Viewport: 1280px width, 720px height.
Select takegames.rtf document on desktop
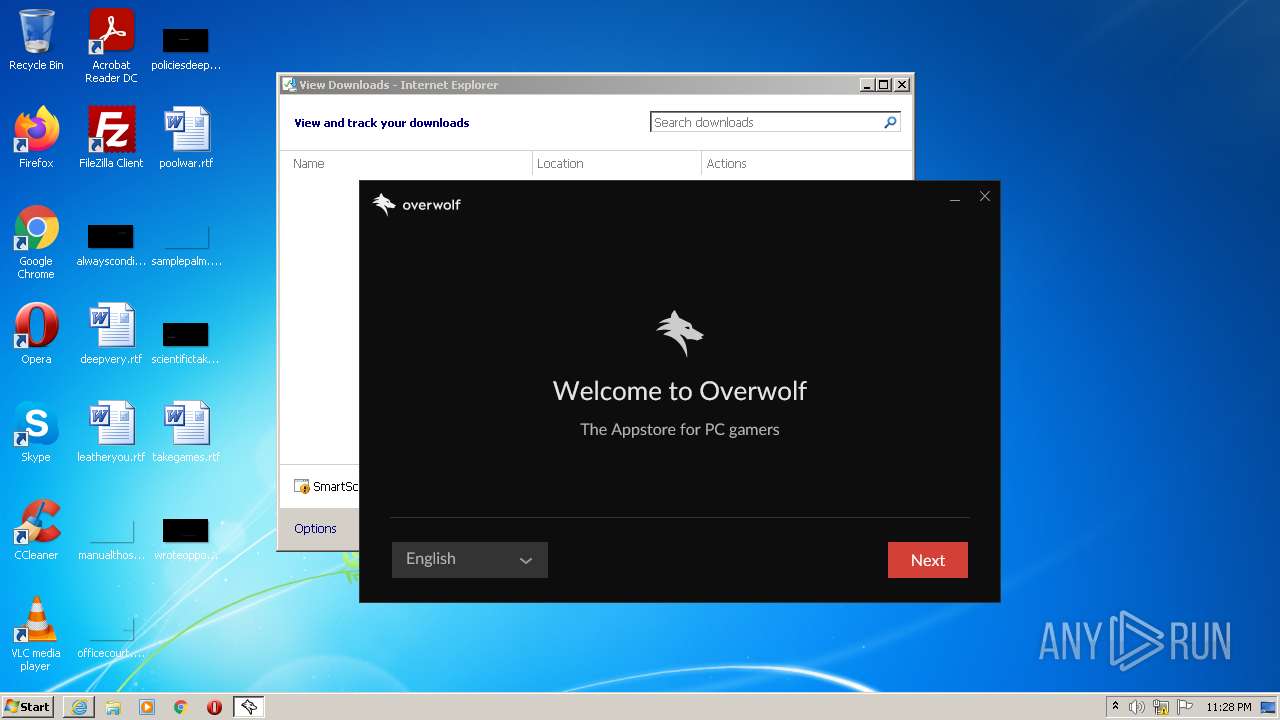pos(186,432)
